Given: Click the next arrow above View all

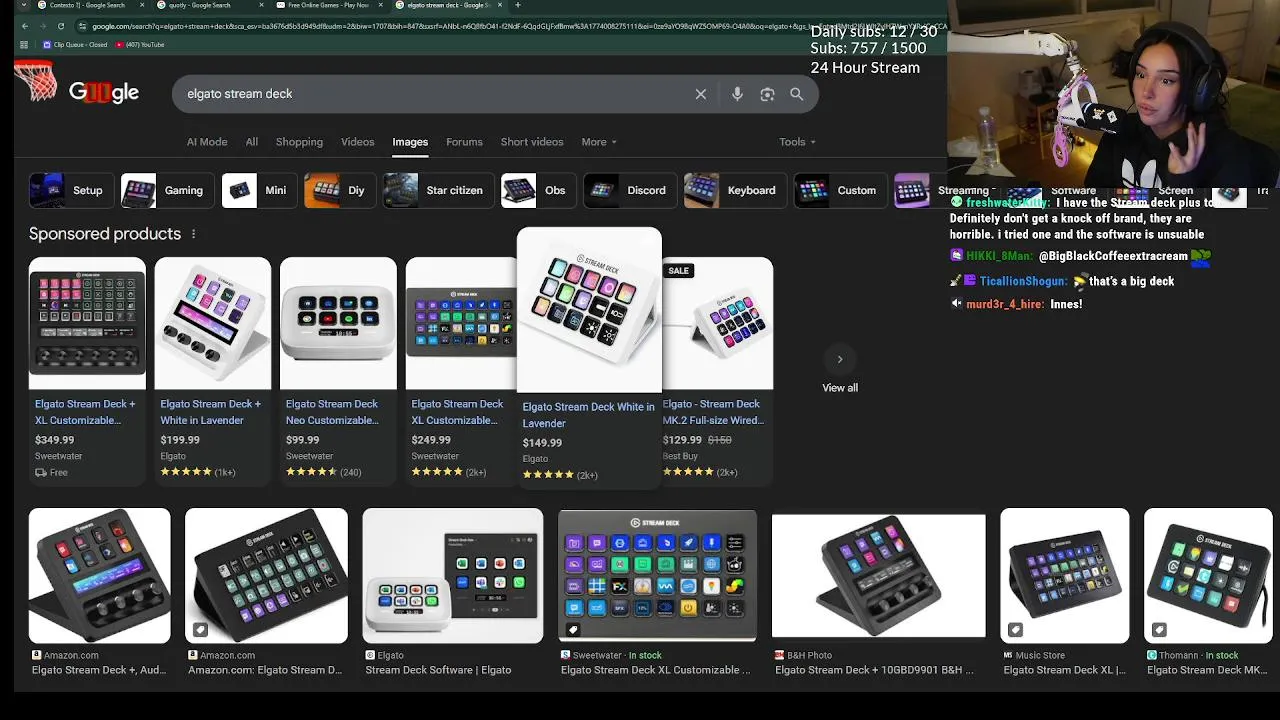Looking at the screenshot, I should [x=840, y=359].
